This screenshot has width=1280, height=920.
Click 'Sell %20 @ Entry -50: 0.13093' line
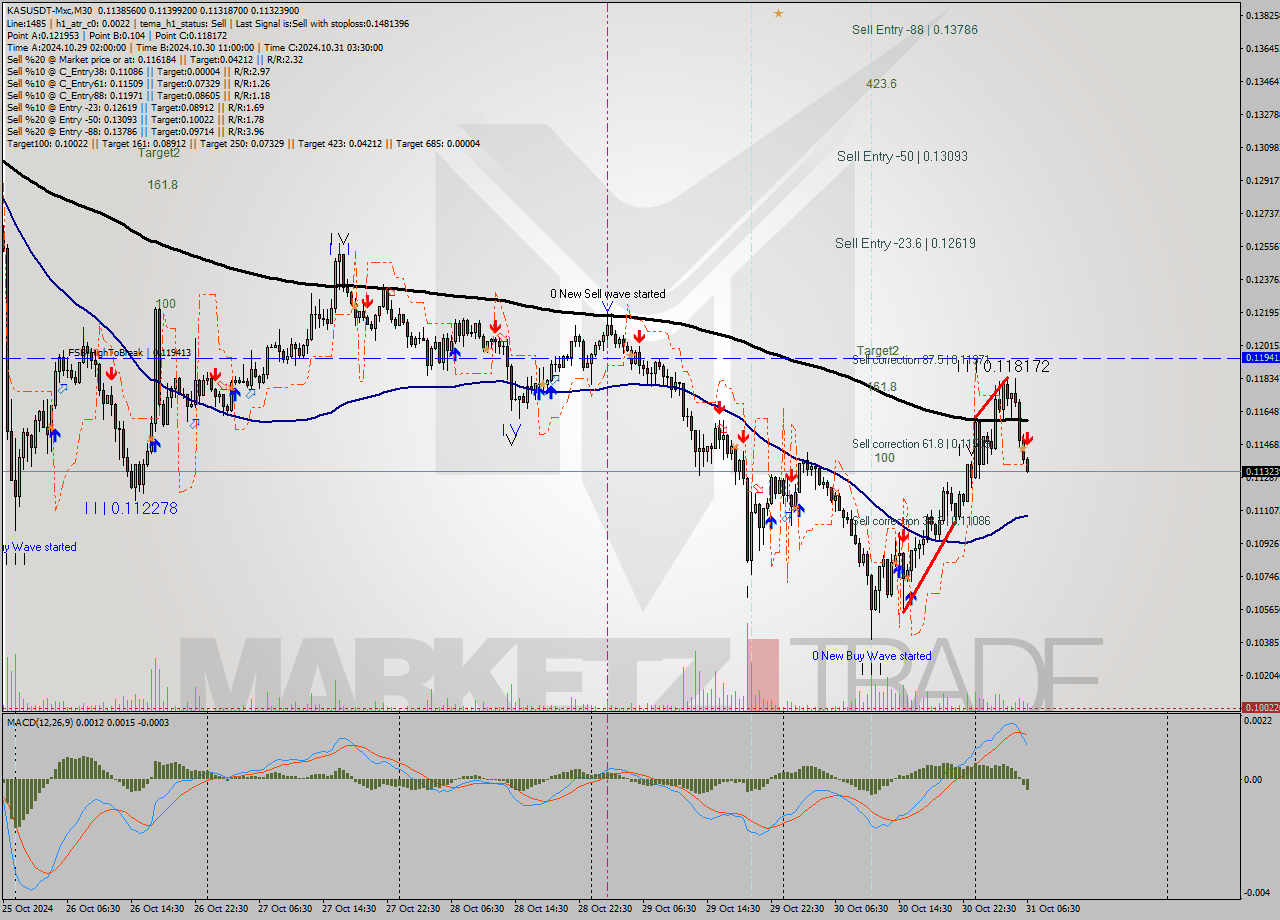tap(135, 119)
